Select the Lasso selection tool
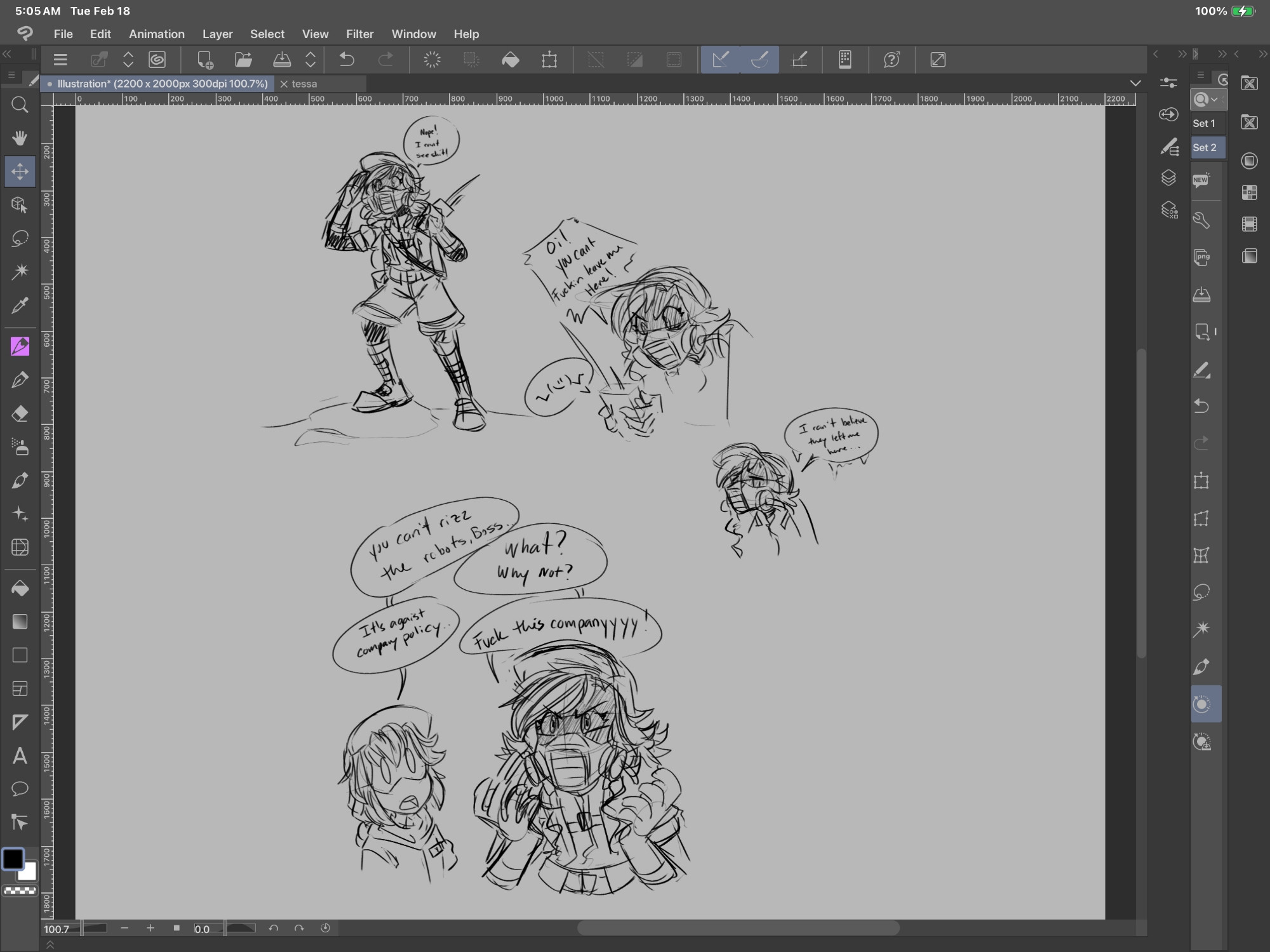 [20, 238]
